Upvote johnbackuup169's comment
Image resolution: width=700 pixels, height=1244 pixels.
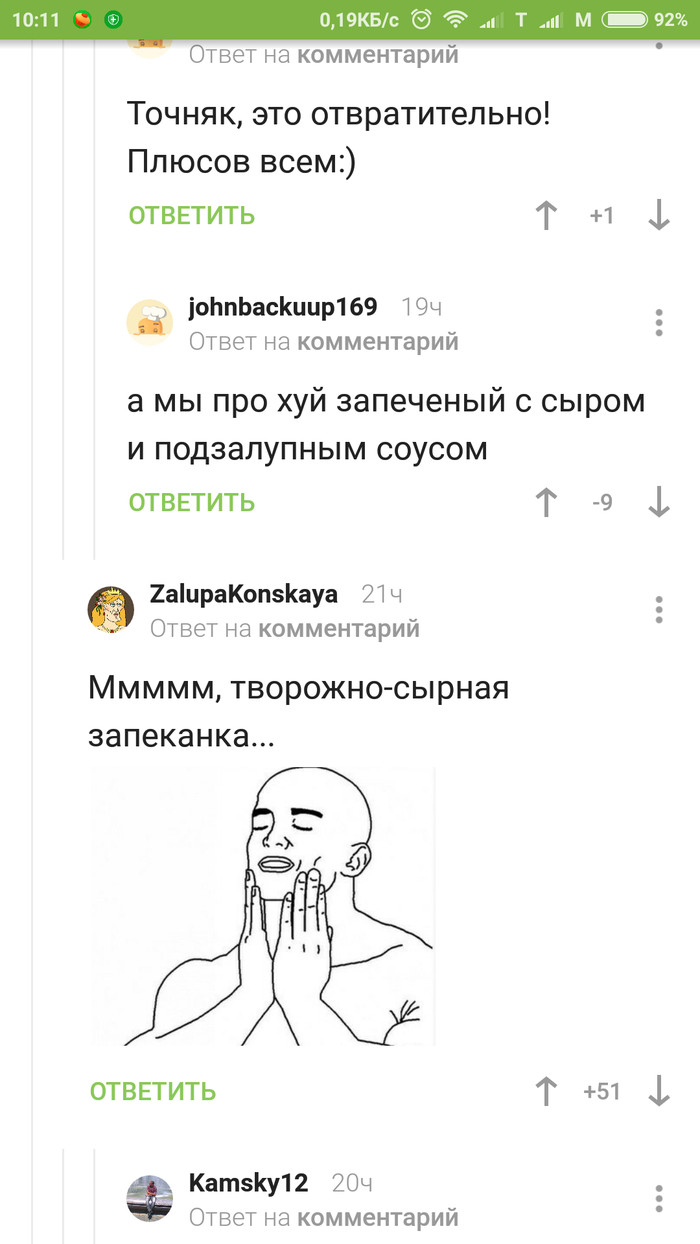[546, 502]
